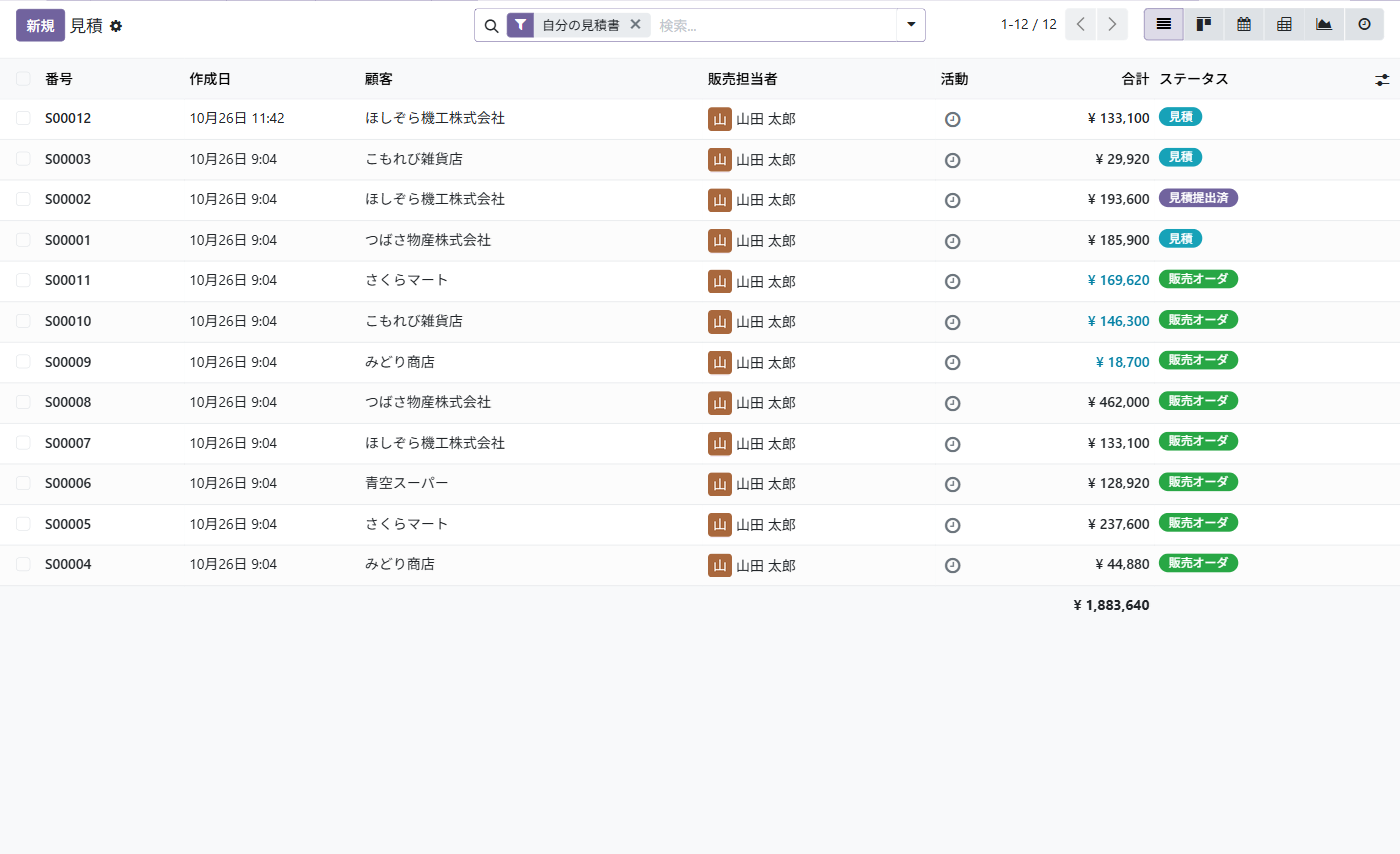This screenshot has width=1400, height=854.
Task: Switch to list view
Action: pos(1164,25)
